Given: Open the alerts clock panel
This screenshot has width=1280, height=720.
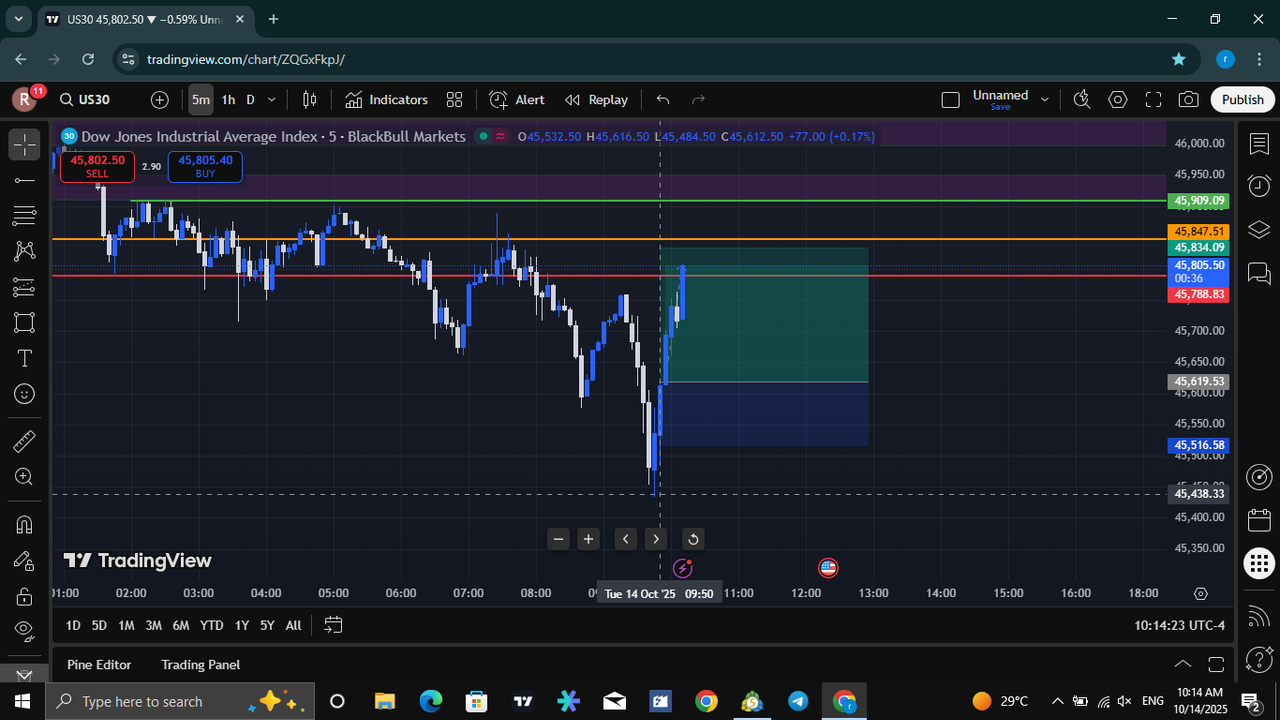Looking at the screenshot, I should [x=1259, y=186].
